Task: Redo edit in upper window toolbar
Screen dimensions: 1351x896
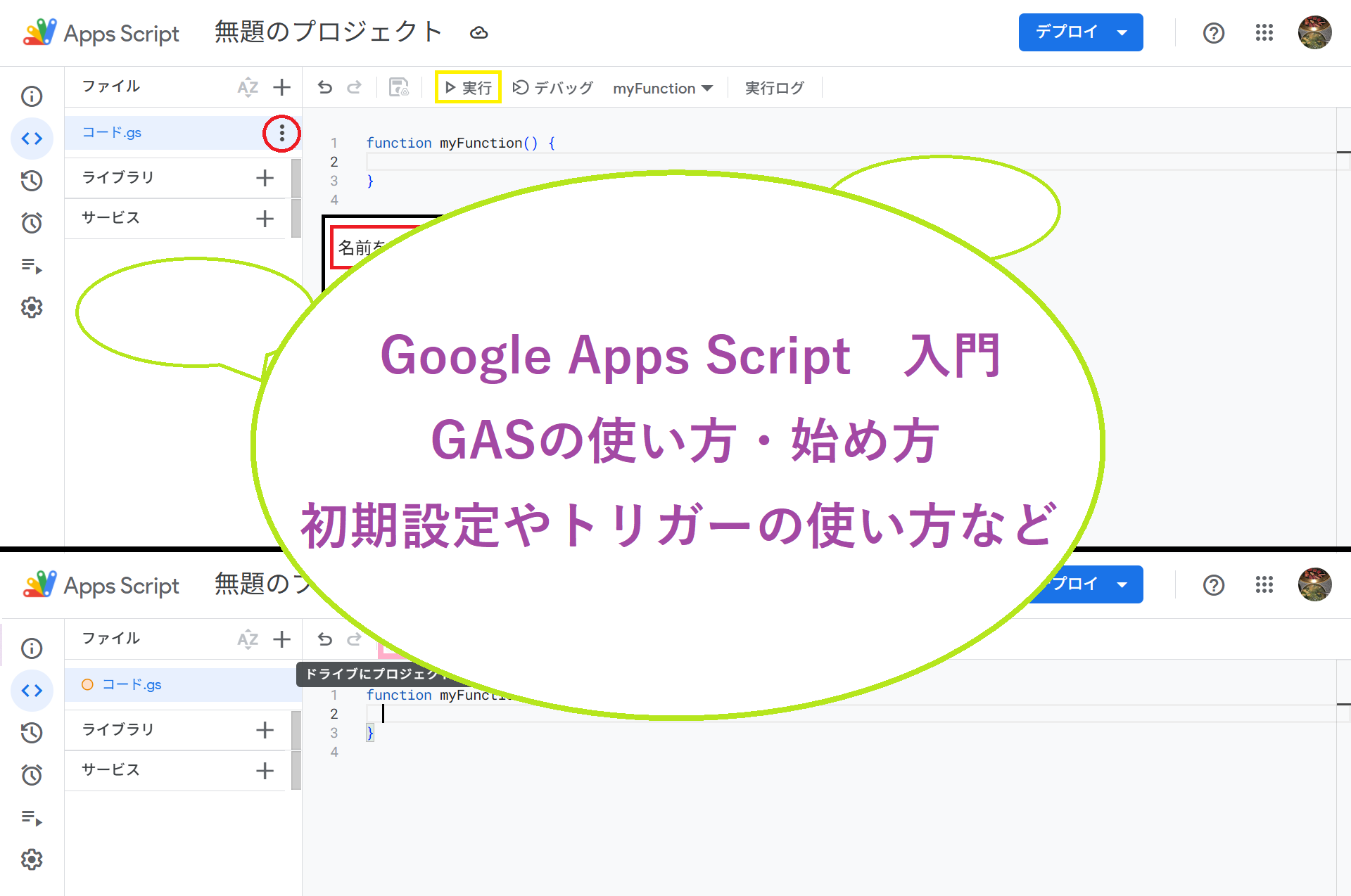Action: tap(355, 87)
